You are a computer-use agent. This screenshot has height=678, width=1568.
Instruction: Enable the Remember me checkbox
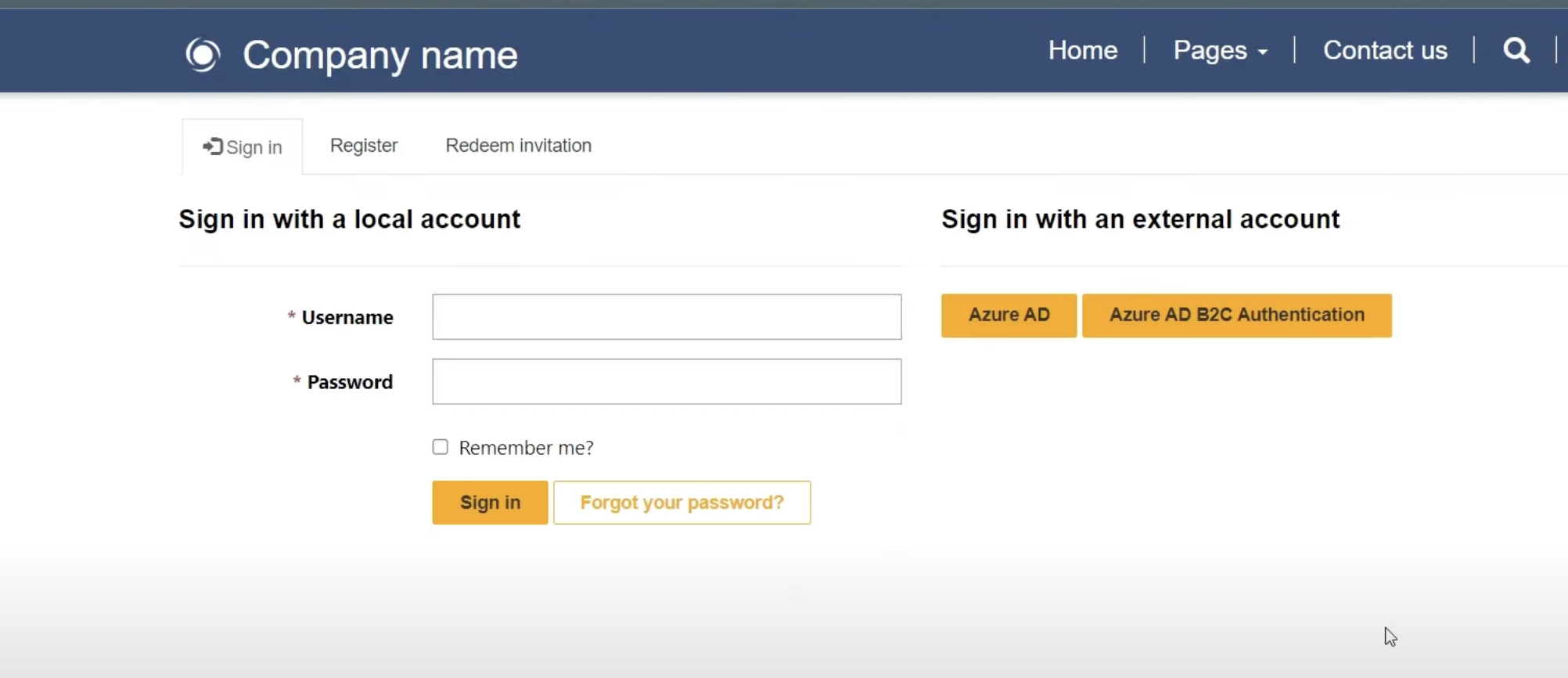tap(441, 447)
